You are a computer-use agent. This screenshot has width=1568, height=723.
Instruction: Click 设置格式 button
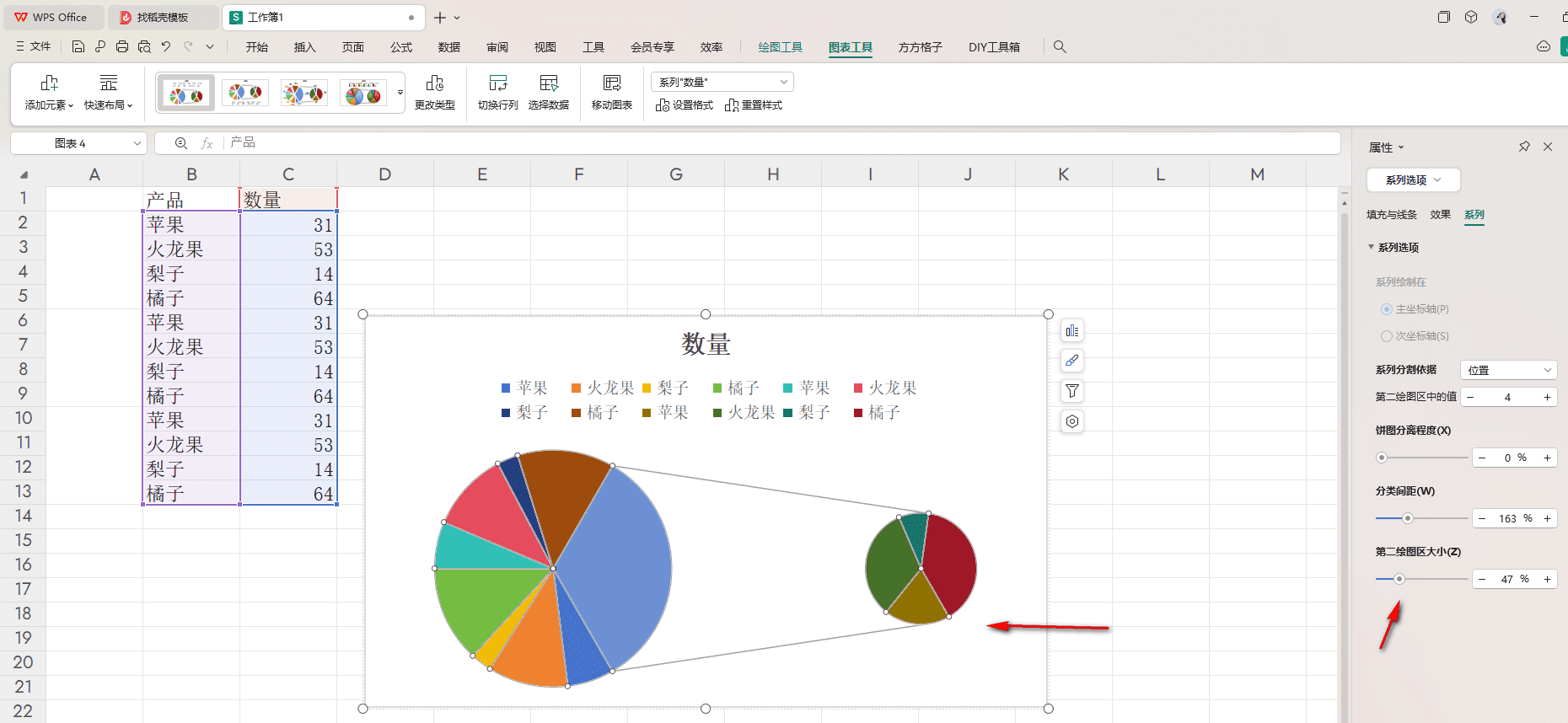685,105
